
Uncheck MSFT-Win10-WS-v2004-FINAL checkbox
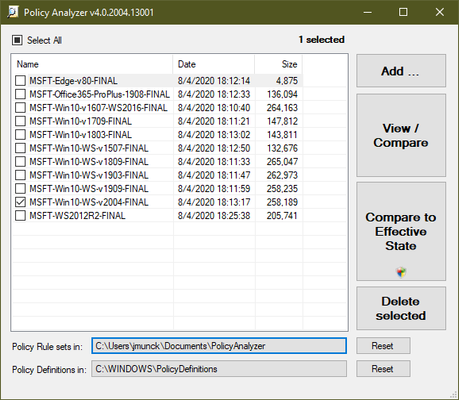[20, 202]
